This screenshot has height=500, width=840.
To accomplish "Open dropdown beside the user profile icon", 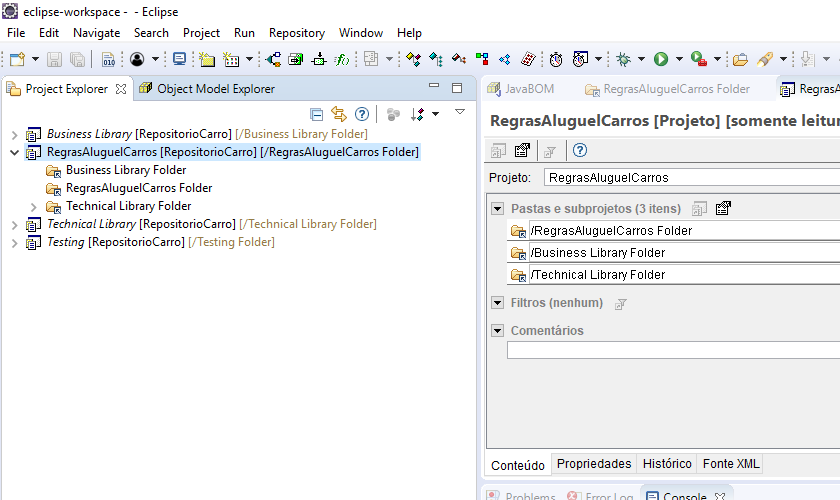I will 155,59.
